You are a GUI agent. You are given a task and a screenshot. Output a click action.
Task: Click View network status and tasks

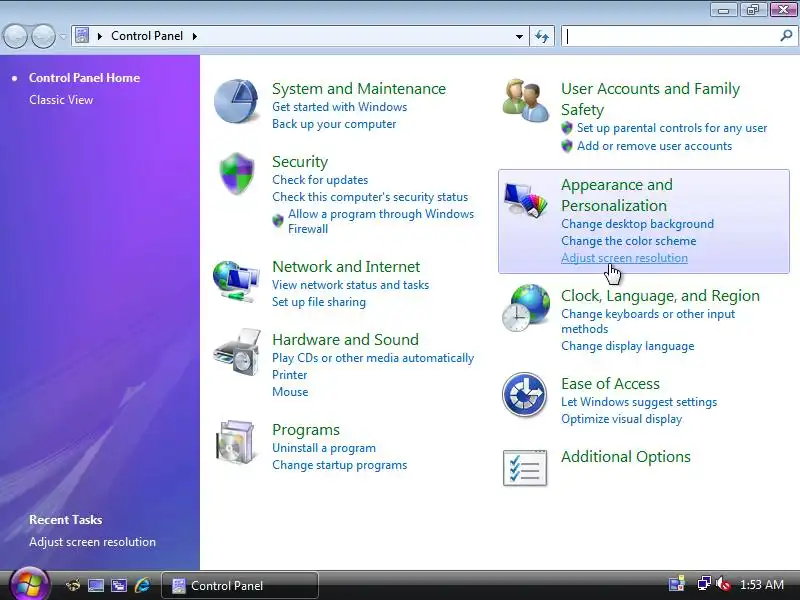tap(351, 285)
